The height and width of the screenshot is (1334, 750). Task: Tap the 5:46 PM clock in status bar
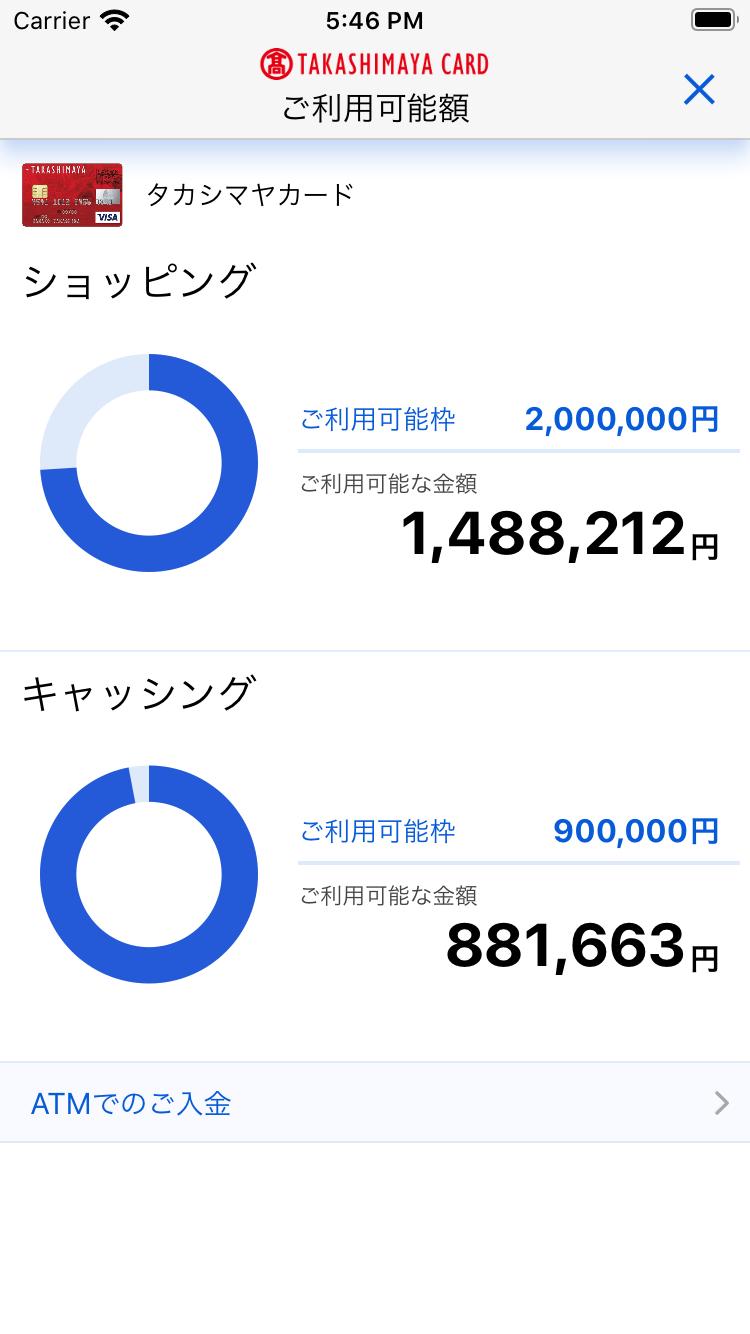tap(375, 20)
